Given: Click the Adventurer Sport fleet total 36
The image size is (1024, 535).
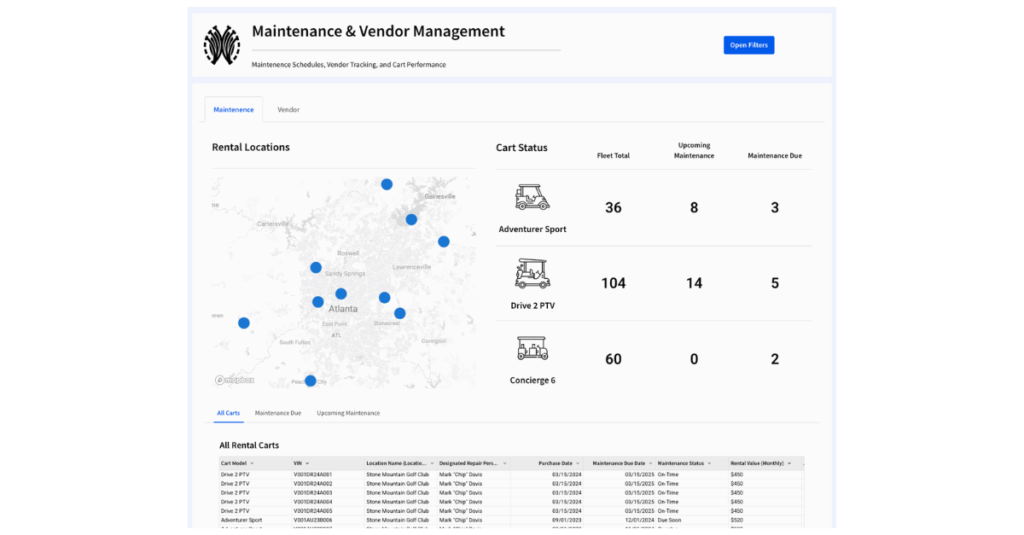Looking at the screenshot, I should click(x=613, y=208).
